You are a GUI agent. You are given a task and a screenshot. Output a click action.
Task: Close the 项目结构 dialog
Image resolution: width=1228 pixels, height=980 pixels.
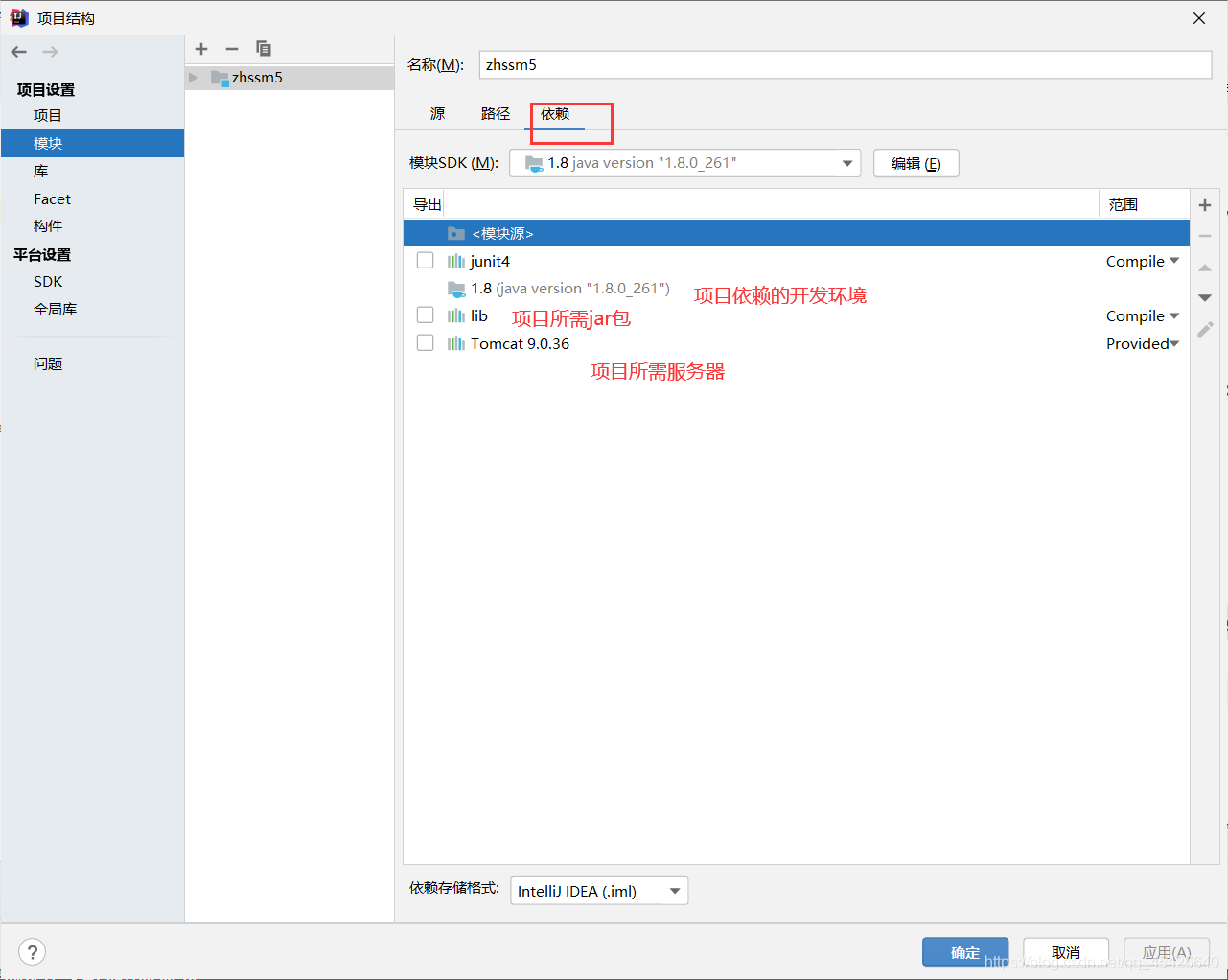(1199, 18)
